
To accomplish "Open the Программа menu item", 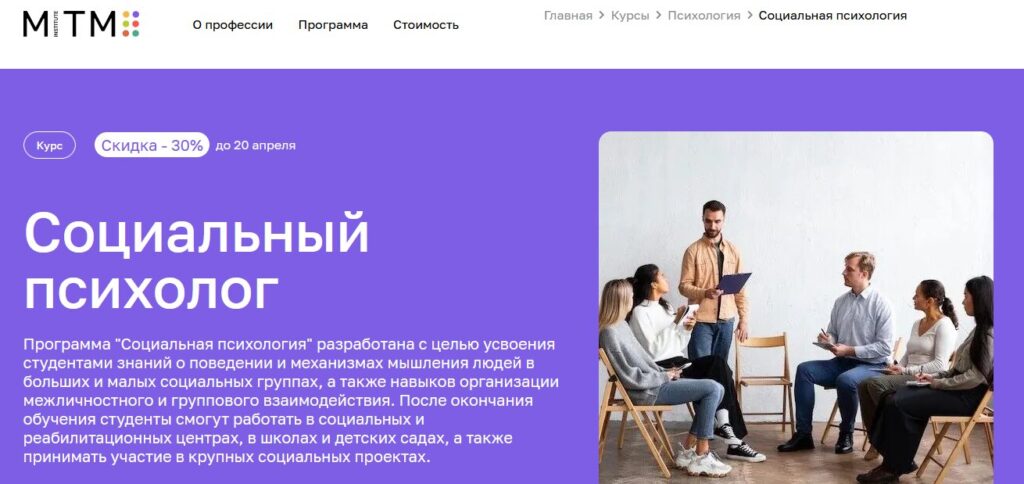I will click(333, 25).
